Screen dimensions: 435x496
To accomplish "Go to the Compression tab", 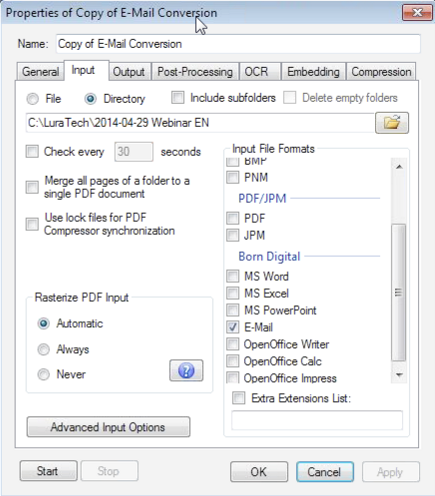I will [x=381, y=72].
